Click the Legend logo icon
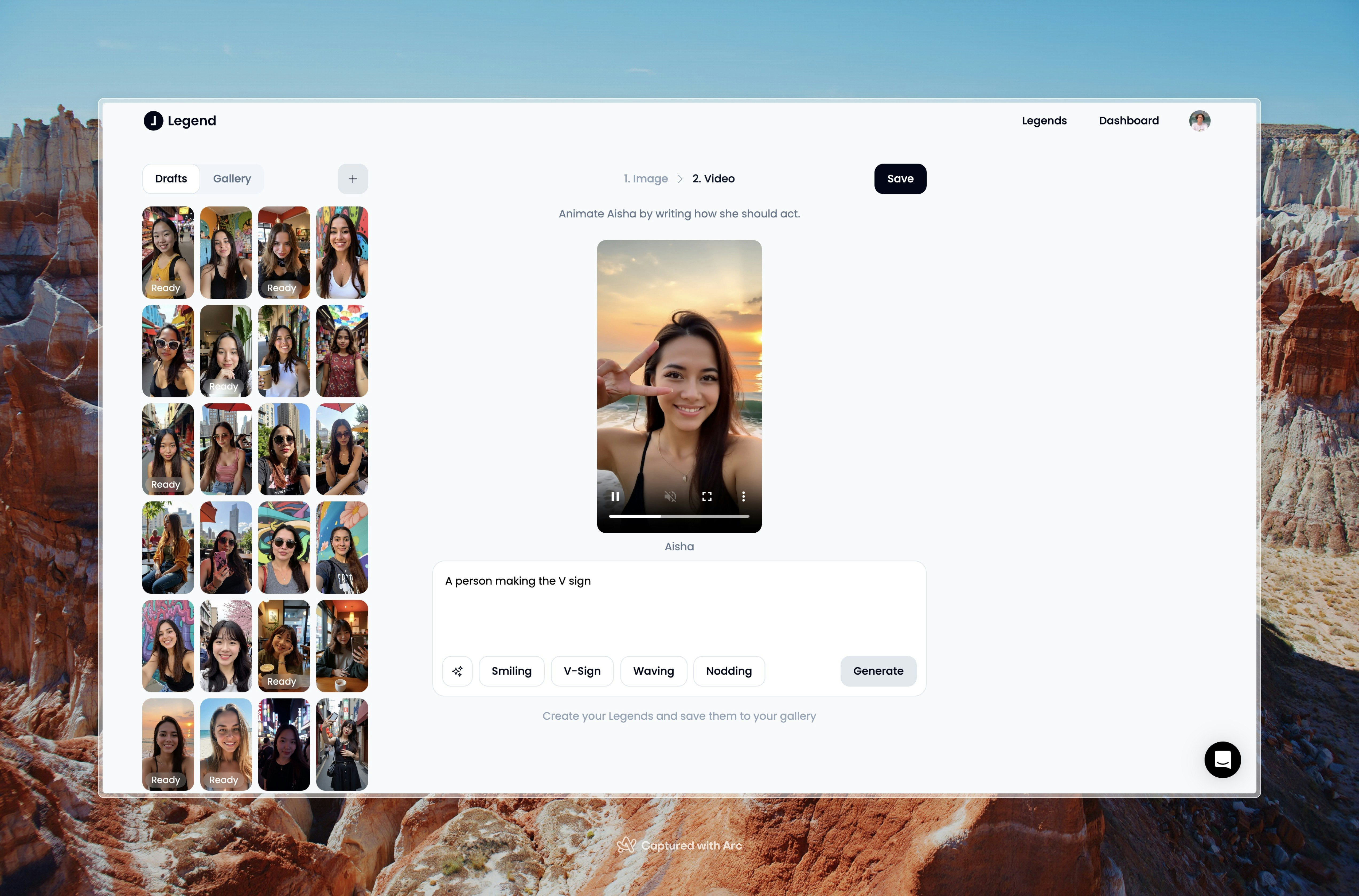The image size is (1359, 896). 153,120
